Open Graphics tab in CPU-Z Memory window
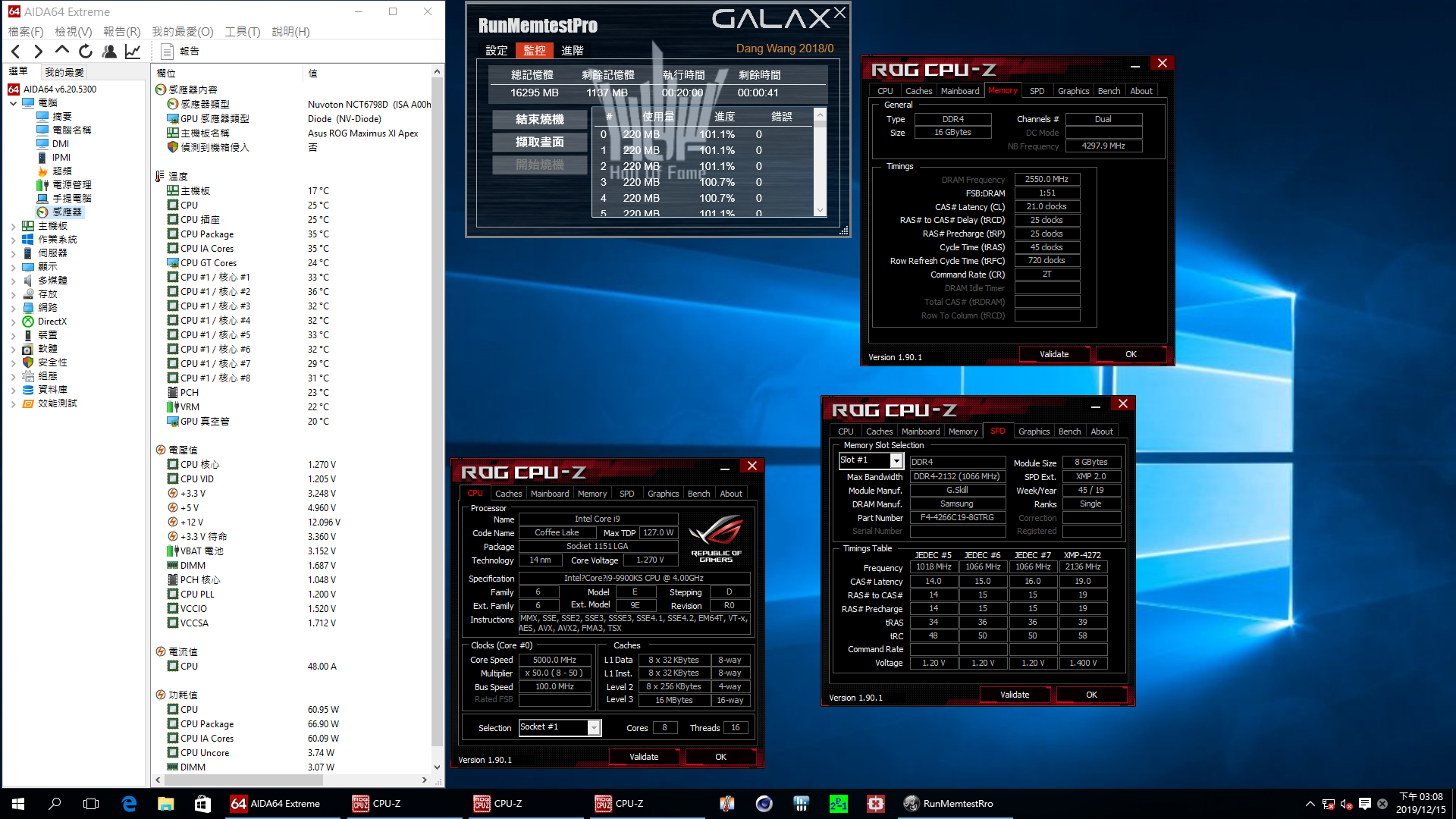This screenshot has width=1456, height=819. (1073, 91)
